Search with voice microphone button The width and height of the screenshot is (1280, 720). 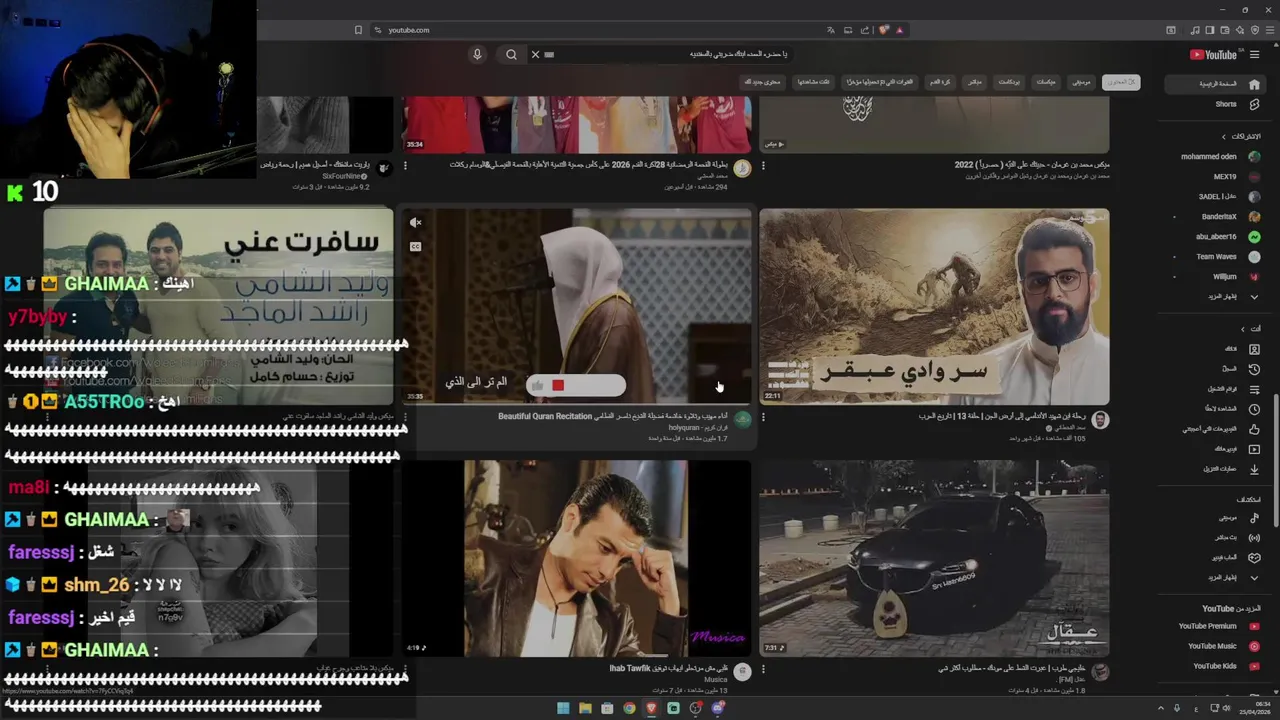[x=477, y=54]
